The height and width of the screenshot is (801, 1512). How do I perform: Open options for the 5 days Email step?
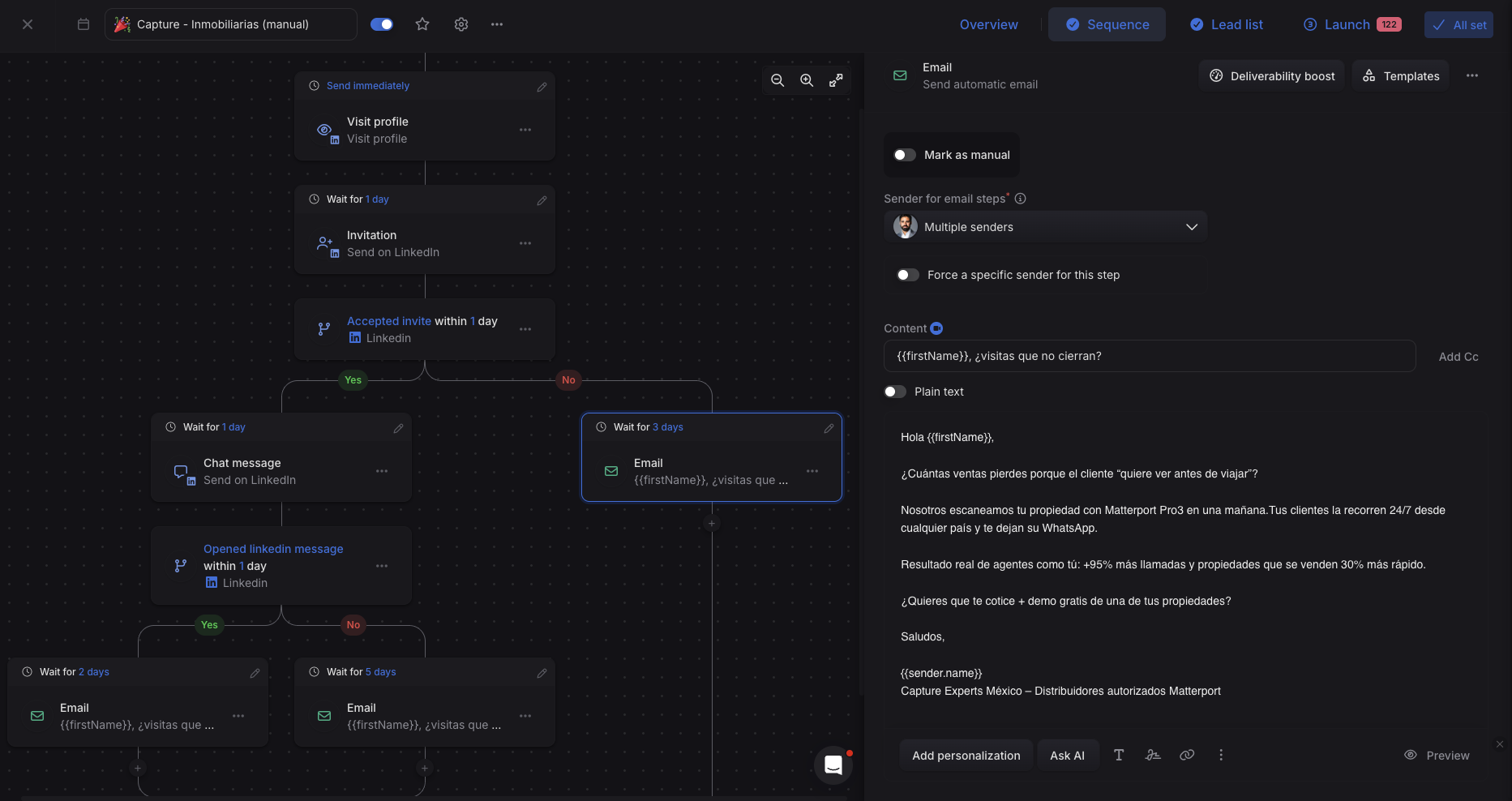point(525,716)
